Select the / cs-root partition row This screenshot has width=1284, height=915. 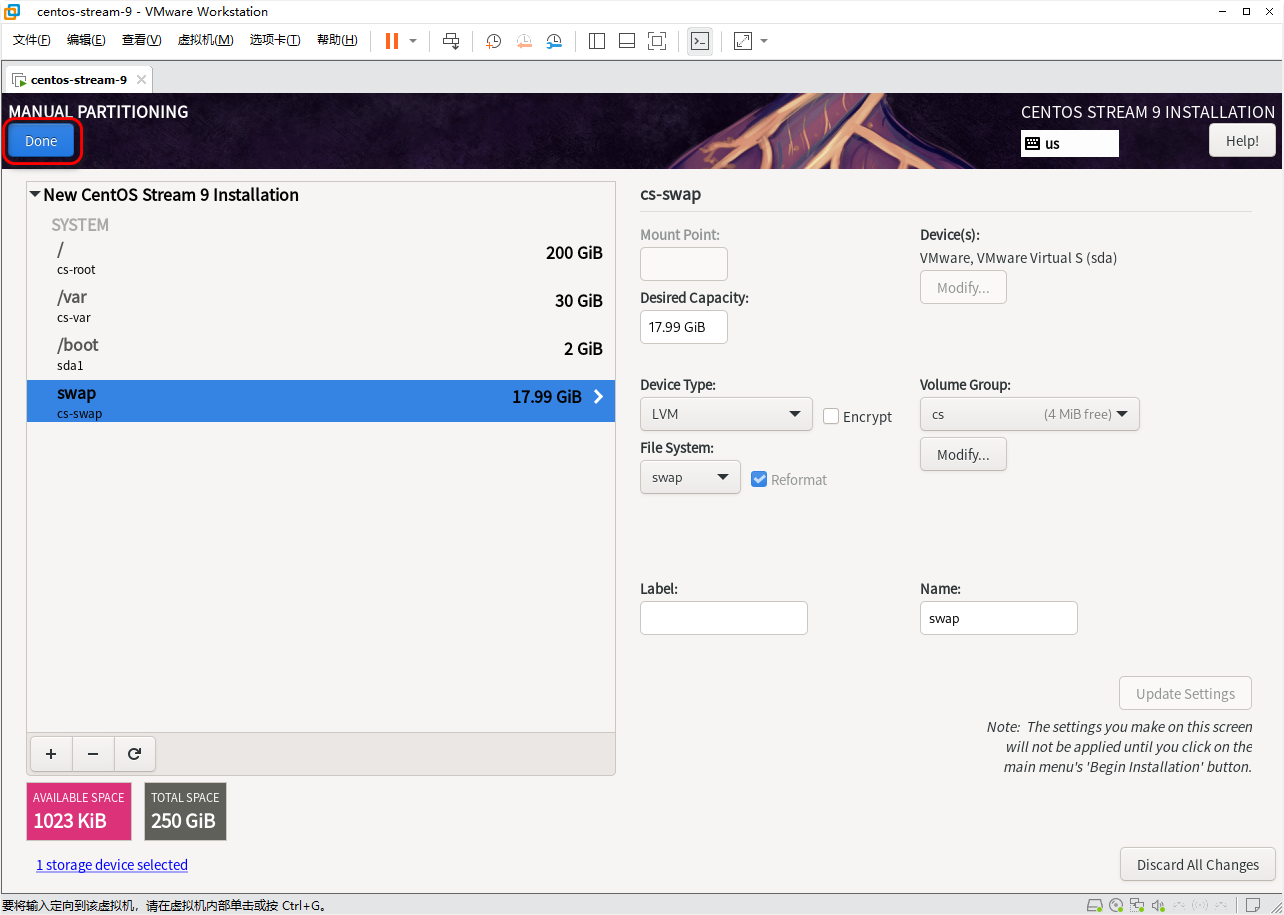click(321, 259)
